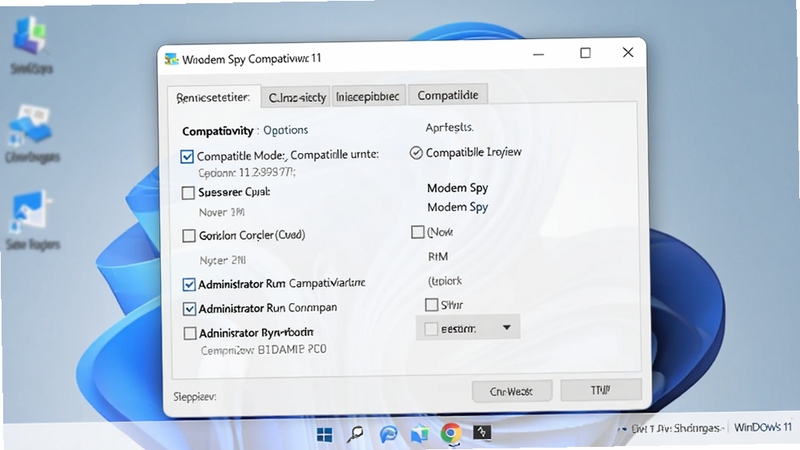The image size is (800, 450).
Task: Click the dialog title bar app icon
Action: point(171,59)
